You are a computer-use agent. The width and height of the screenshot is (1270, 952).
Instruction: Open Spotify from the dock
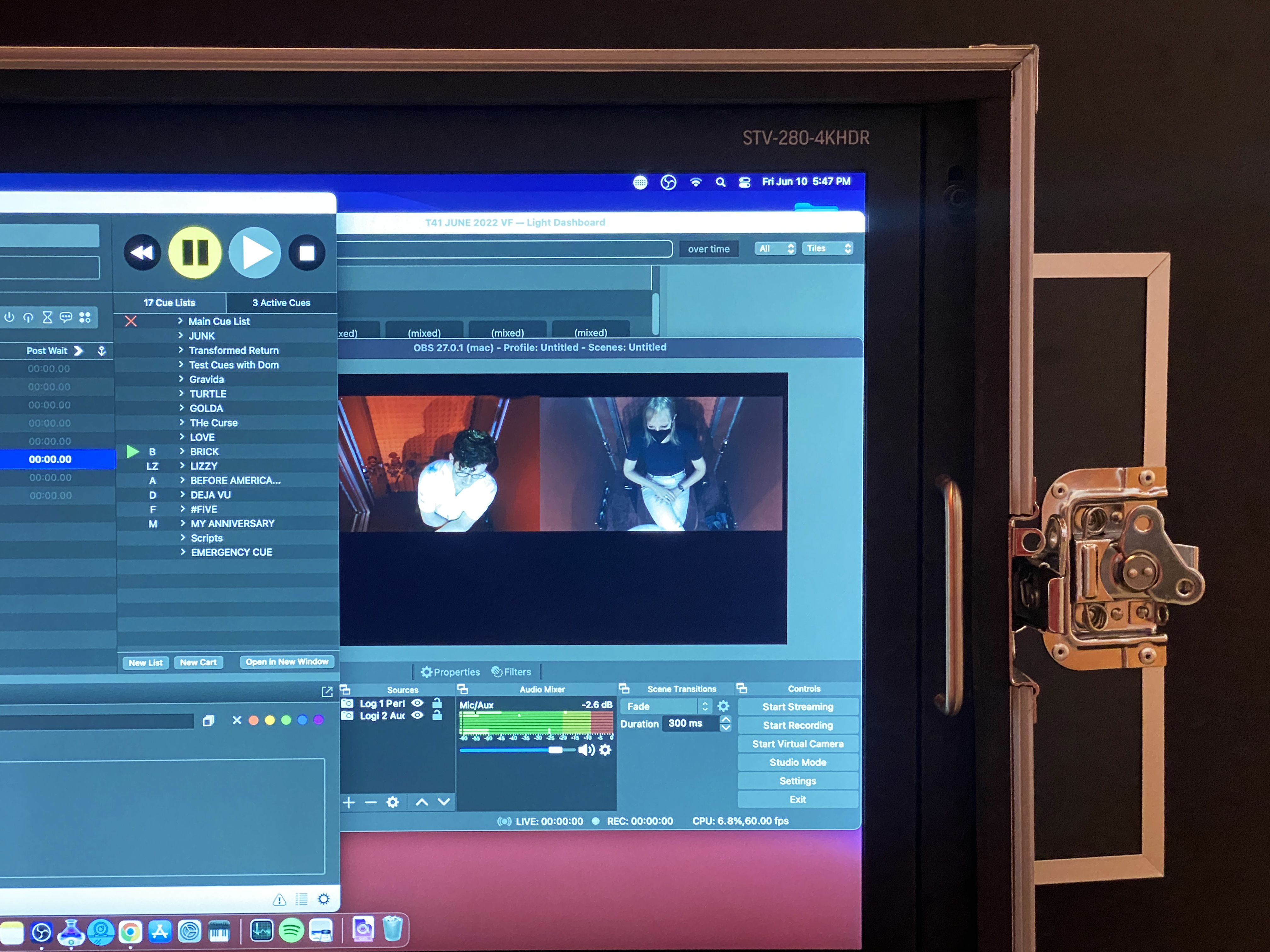[291, 930]
